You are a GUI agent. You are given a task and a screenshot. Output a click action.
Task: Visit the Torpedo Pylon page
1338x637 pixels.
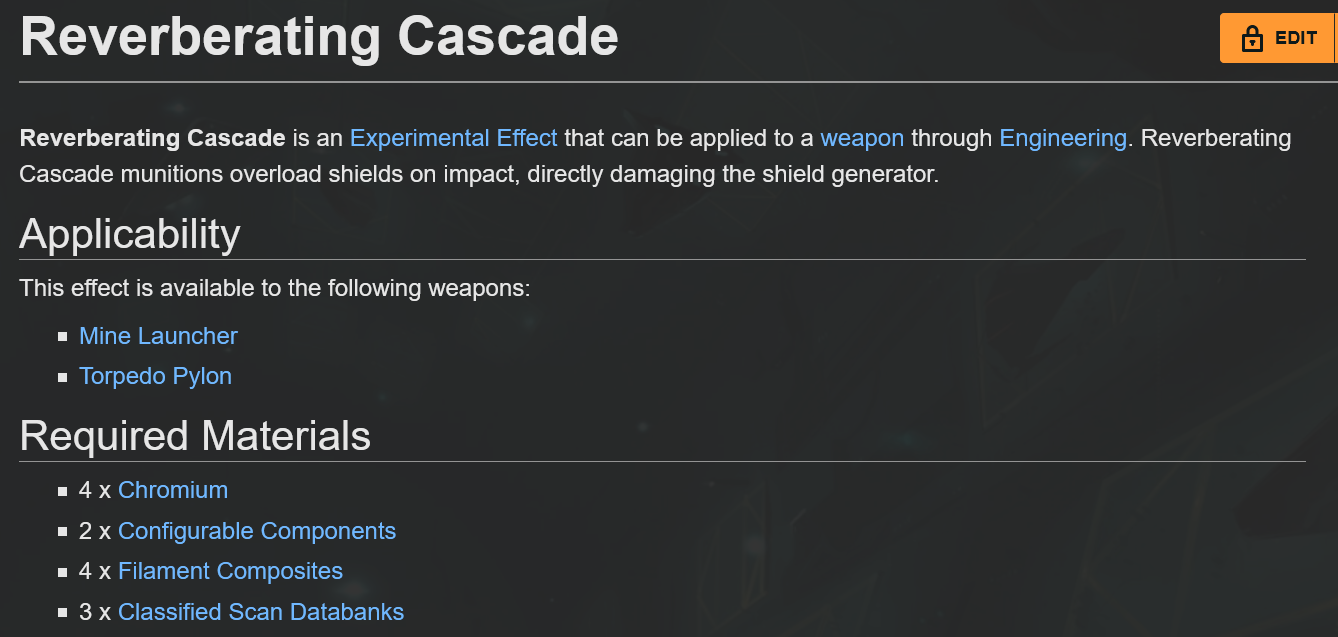(155, 376)
